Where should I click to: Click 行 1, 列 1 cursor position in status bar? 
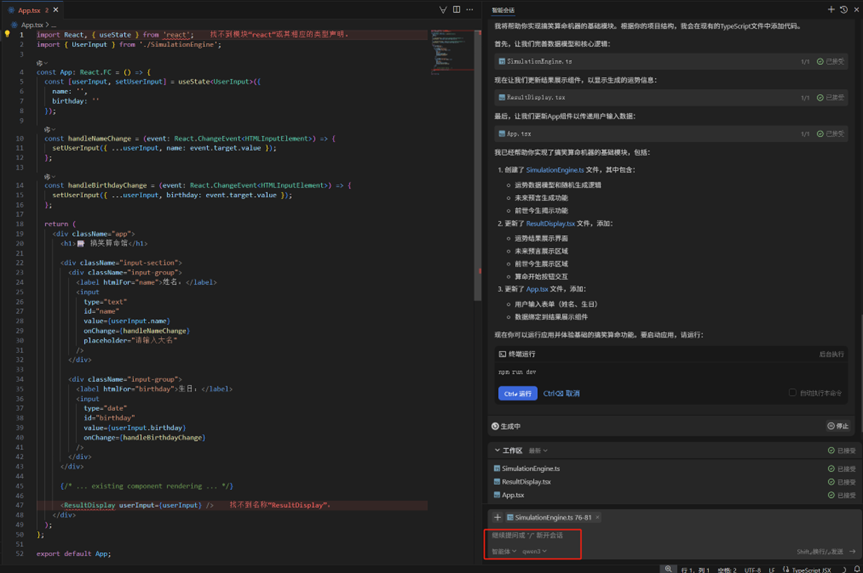point(695,570)
